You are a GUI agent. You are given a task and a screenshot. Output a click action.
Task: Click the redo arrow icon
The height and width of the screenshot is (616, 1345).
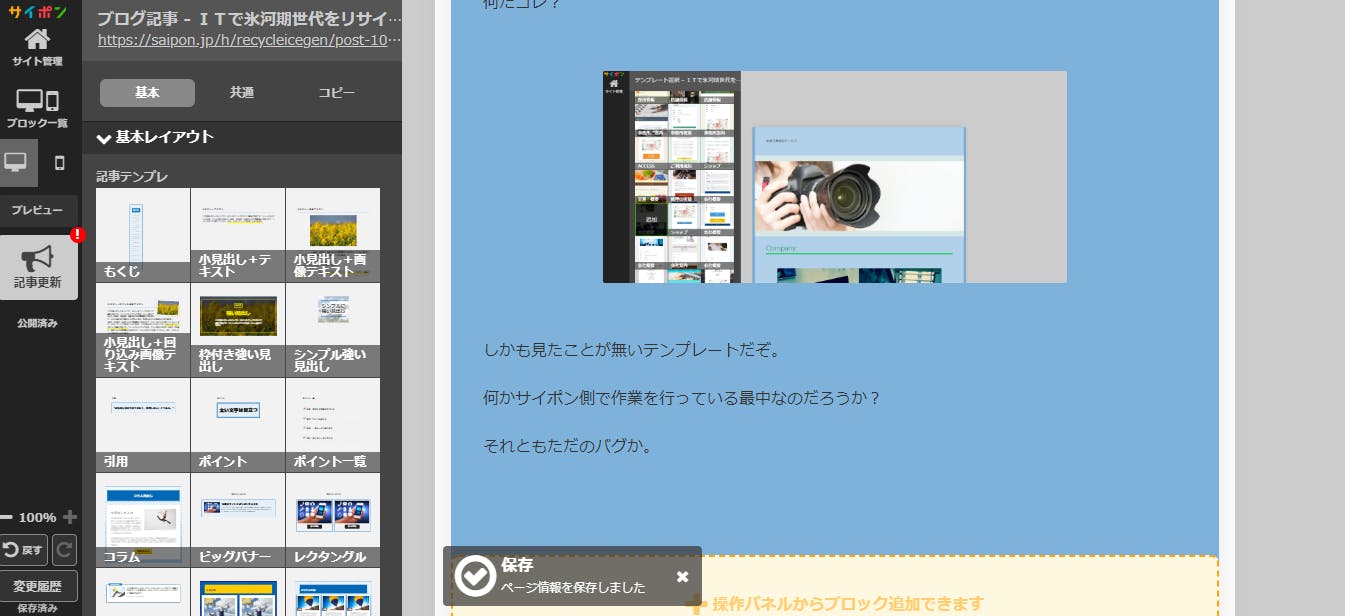click(64, 550)
